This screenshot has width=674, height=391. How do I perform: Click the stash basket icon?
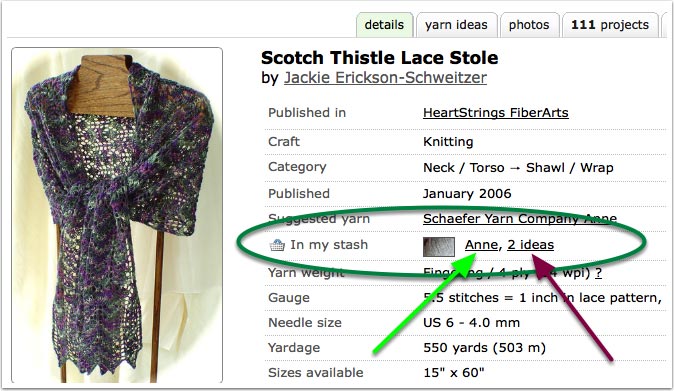click(277, 245)
